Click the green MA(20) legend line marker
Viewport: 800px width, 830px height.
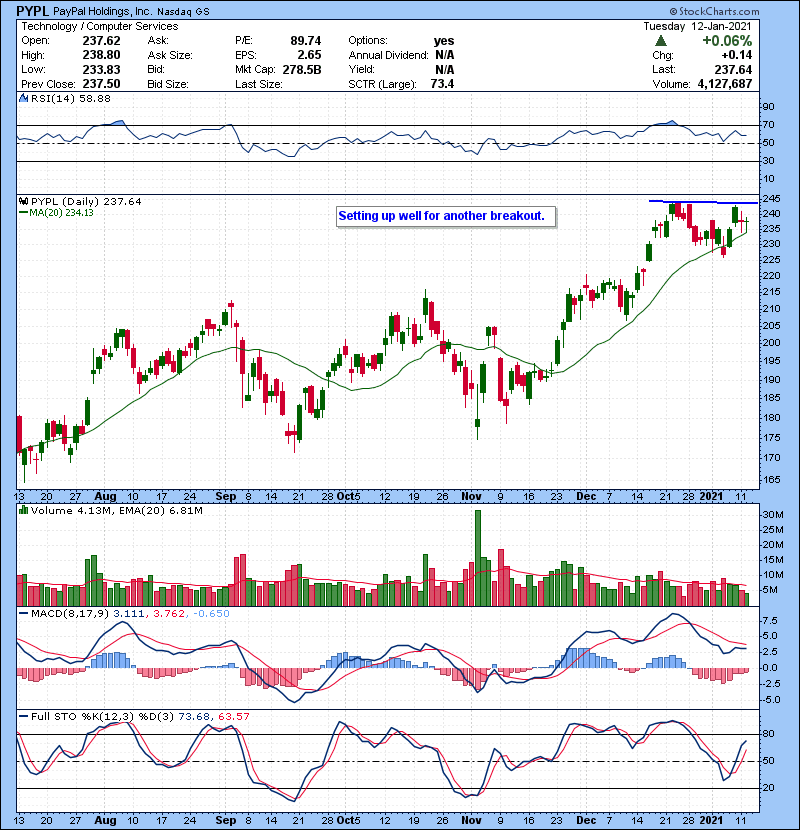click(23, 213)
